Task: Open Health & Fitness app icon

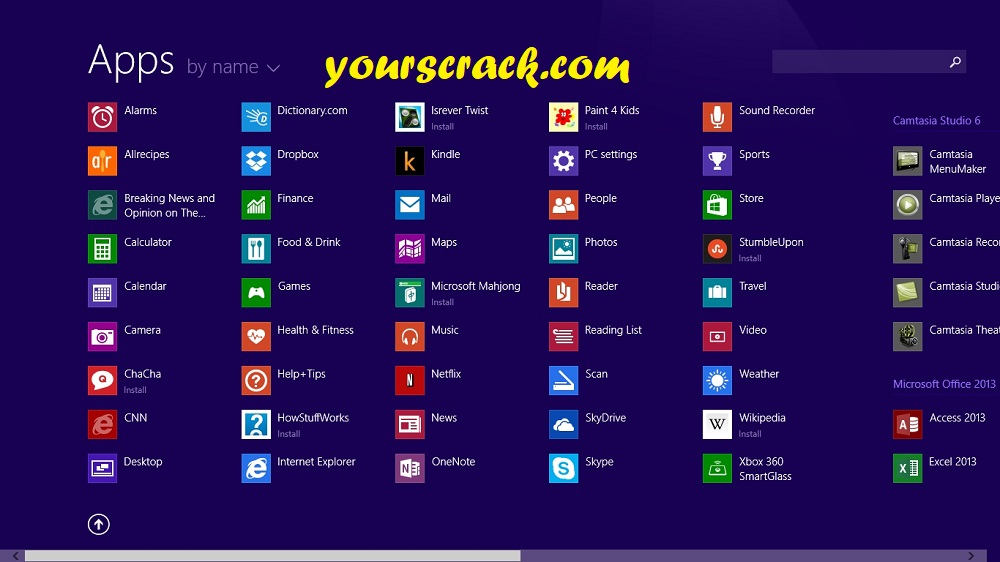Action: coord(256,337)
